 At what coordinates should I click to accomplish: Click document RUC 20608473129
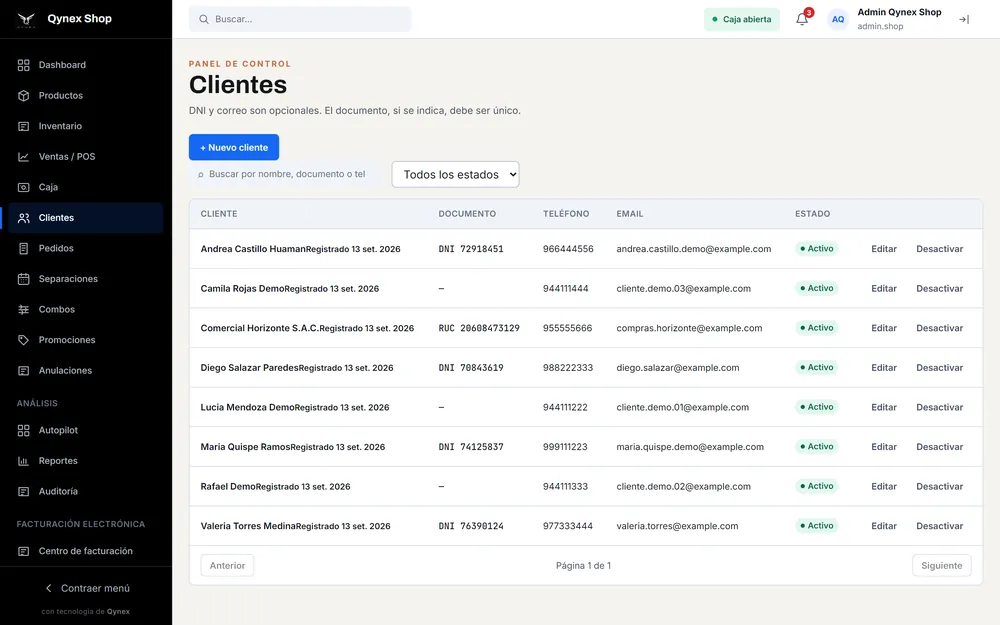point(479,328)
